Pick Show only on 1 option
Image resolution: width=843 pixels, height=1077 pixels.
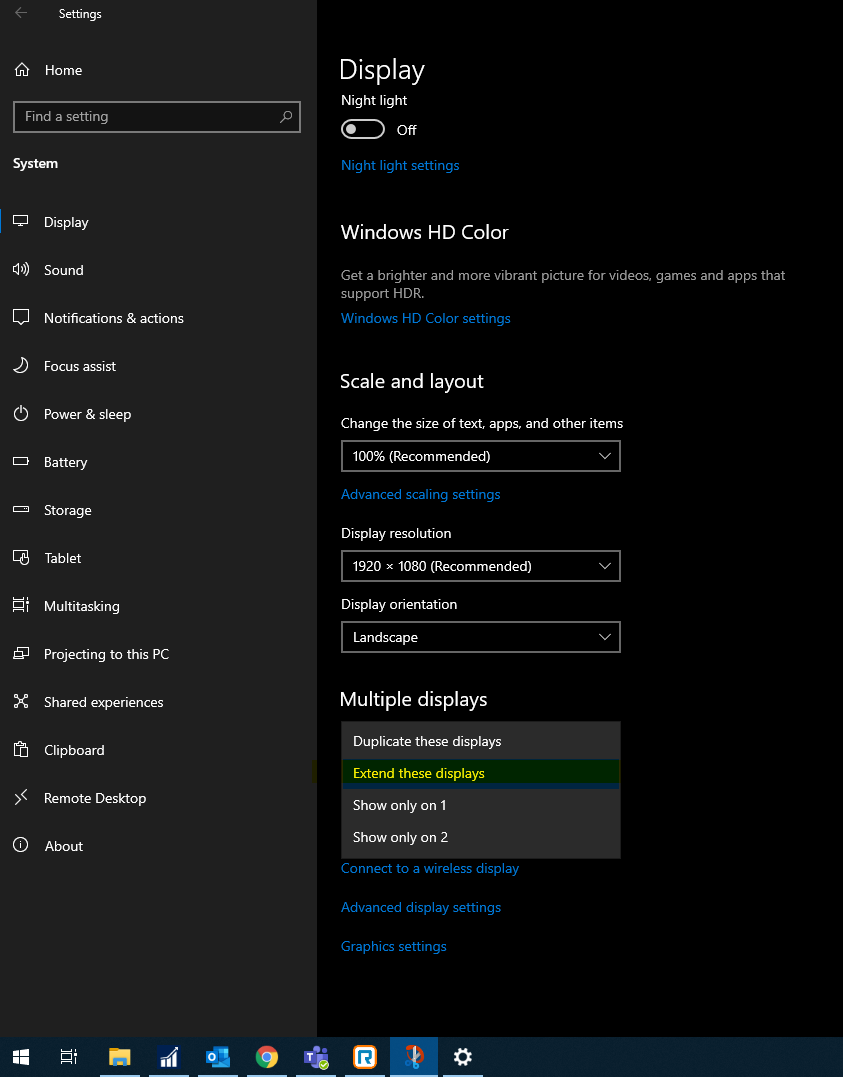tap(480, 805)
